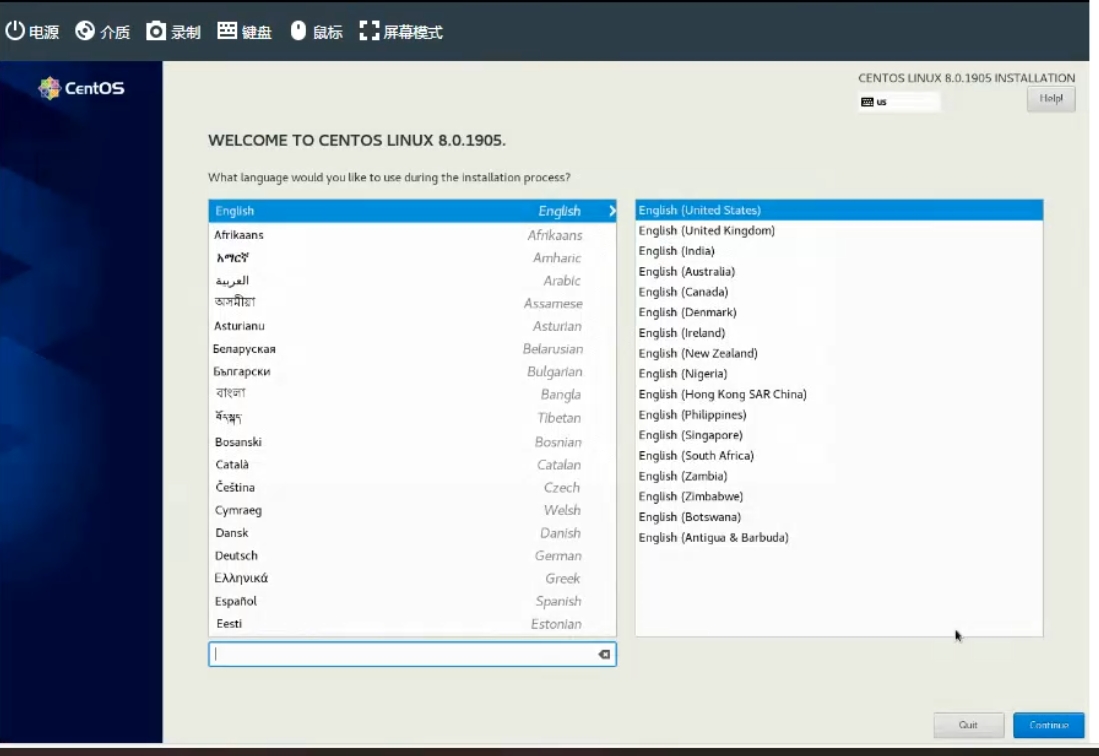The width and height of the screenshot is (1099, 756).
Task: Choose English (Nigeria) locale
Action: pyautogui.click(x=839, y=373)
